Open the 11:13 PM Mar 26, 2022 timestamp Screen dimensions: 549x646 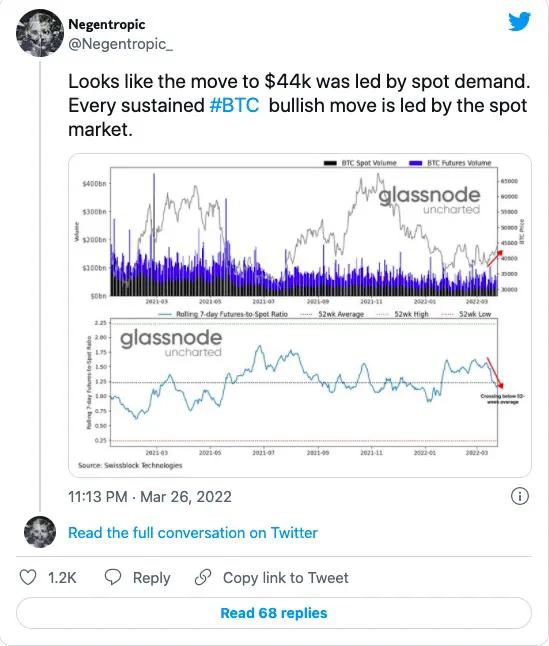click(150, 496)
